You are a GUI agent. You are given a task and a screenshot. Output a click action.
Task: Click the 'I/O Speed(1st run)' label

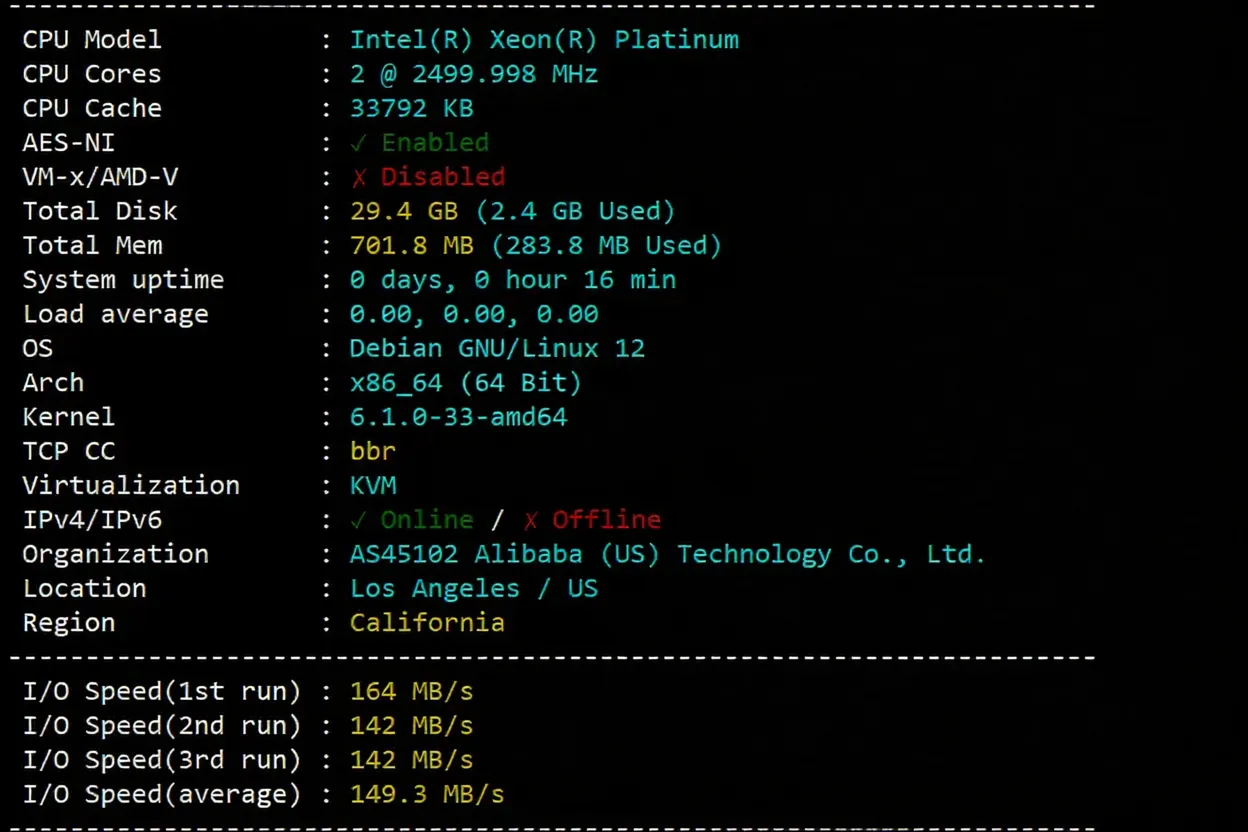162,691
